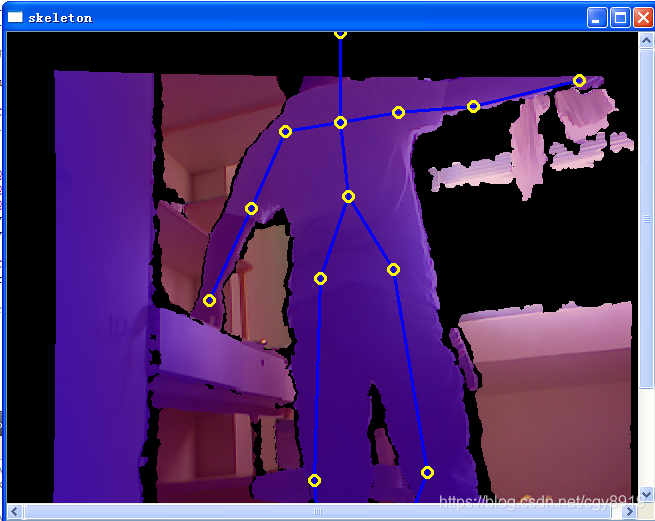
Task: Click the horizontal scrollbar right arrow
Action: tap(629, 511)
